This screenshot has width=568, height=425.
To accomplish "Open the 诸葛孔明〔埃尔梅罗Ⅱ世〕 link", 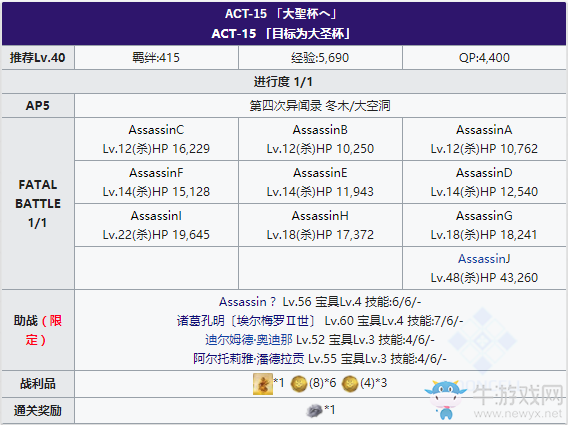I will [247, 321].
